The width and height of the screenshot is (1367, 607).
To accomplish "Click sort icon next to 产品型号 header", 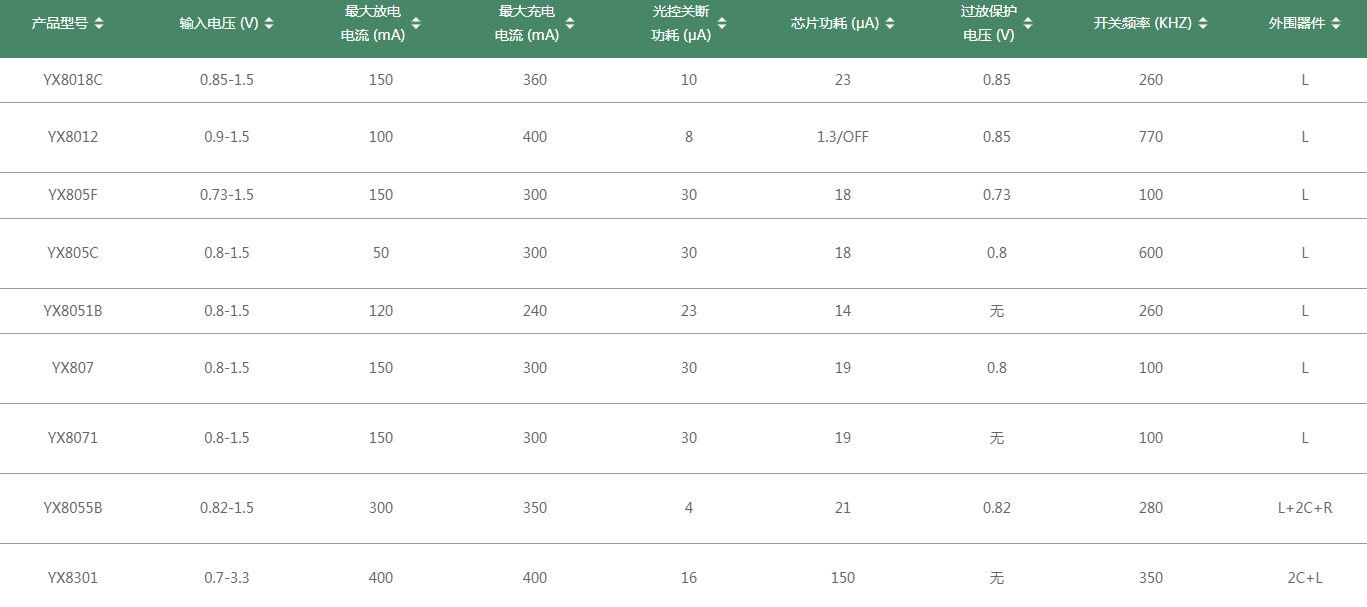I will click(99, 24).
